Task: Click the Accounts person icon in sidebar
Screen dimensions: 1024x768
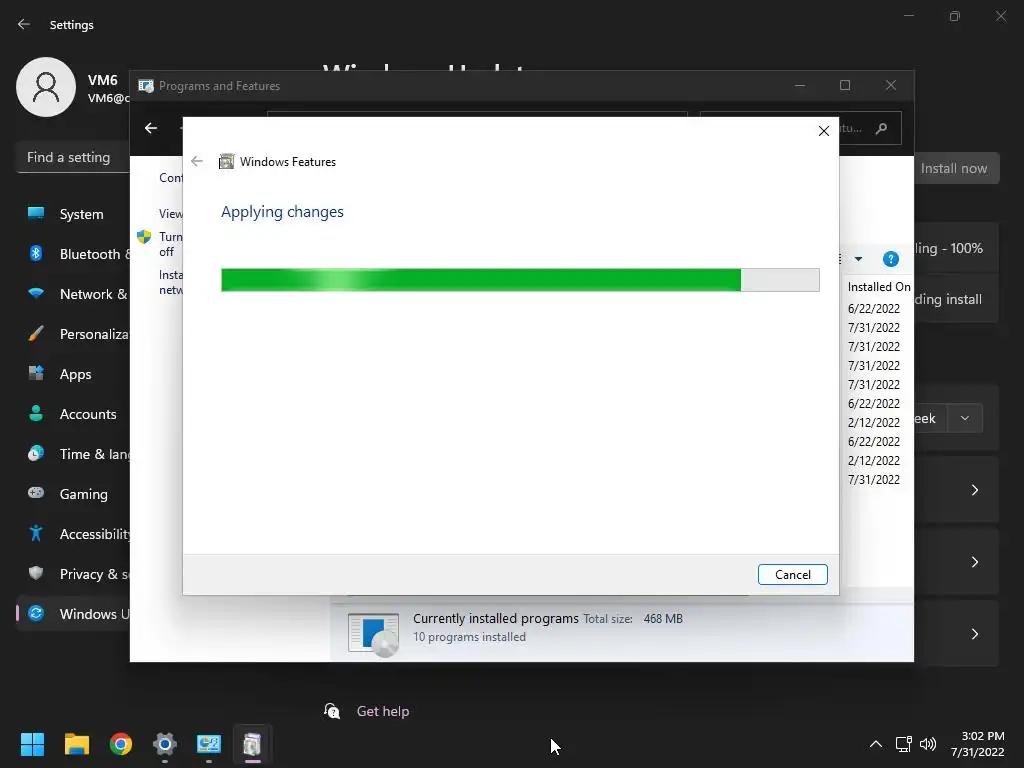Action: 36,413
